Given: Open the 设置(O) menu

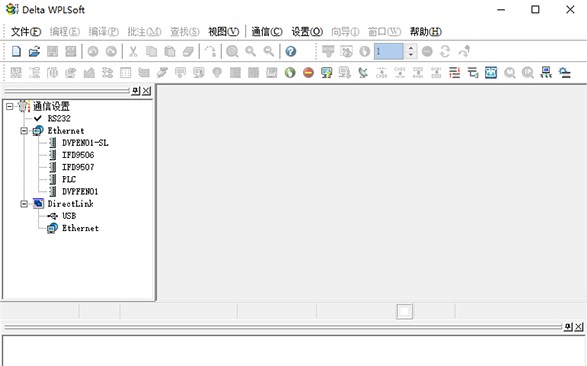Looking at the screenshot, I should point(307,31).
